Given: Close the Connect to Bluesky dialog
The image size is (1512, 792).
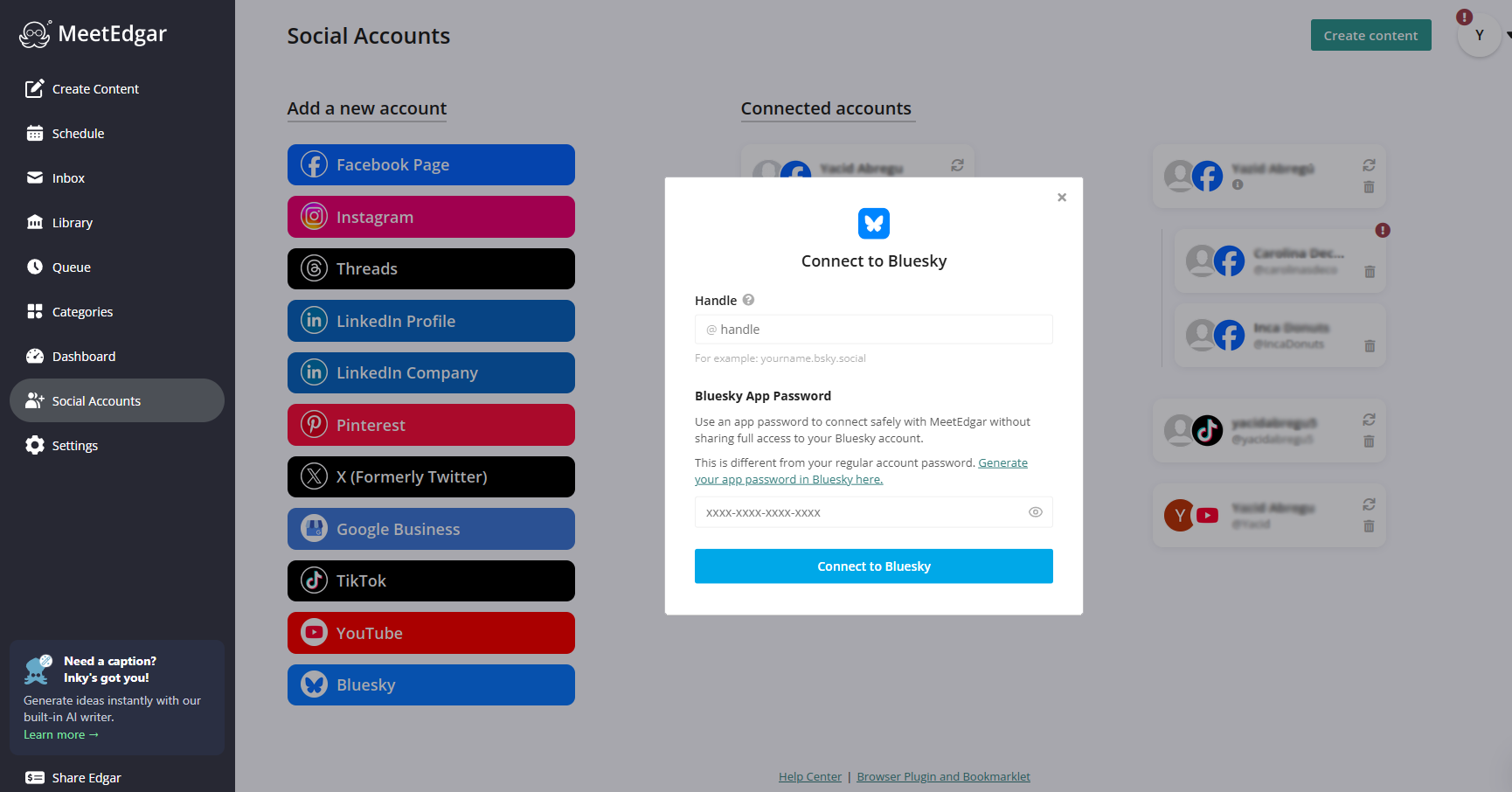Looking at the screenshot, I should [1062, 198].
